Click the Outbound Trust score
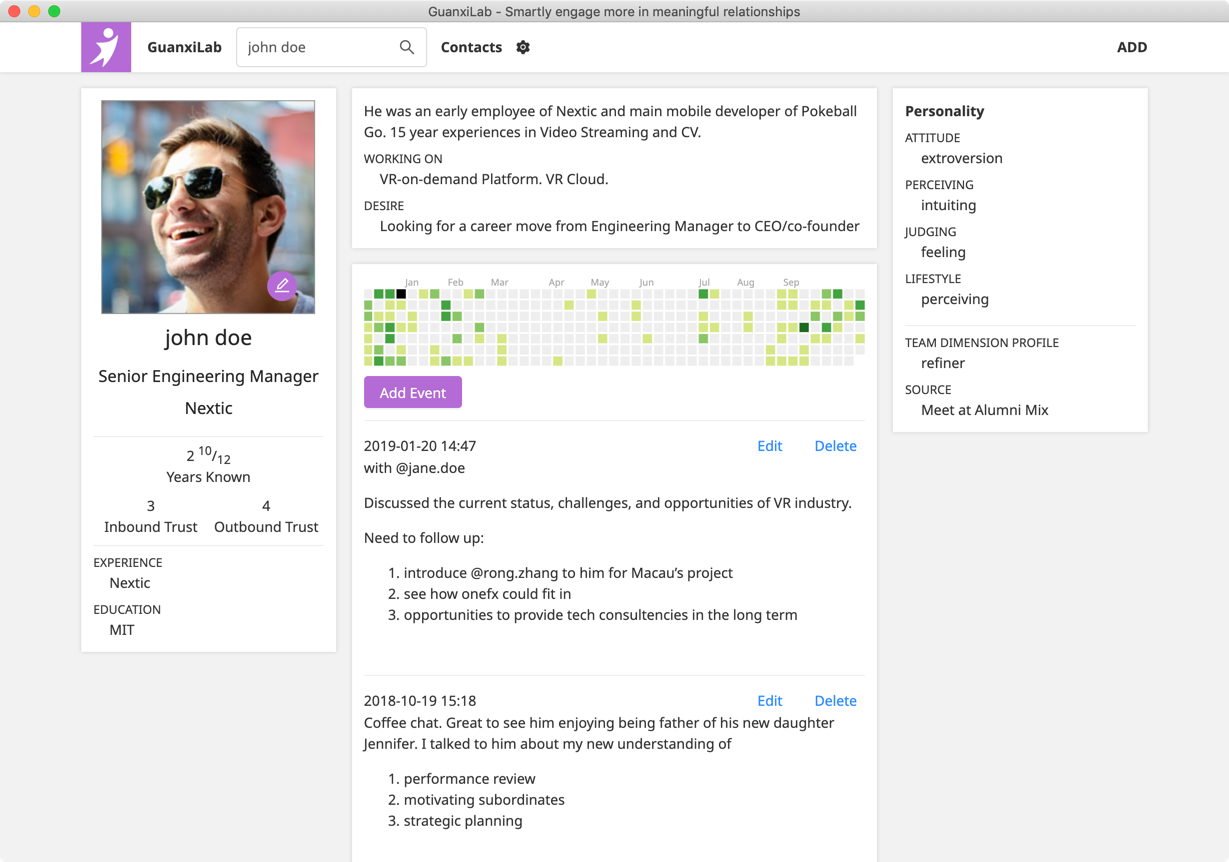Viewport: 1229px width, 862px height. tap(266, 506)
